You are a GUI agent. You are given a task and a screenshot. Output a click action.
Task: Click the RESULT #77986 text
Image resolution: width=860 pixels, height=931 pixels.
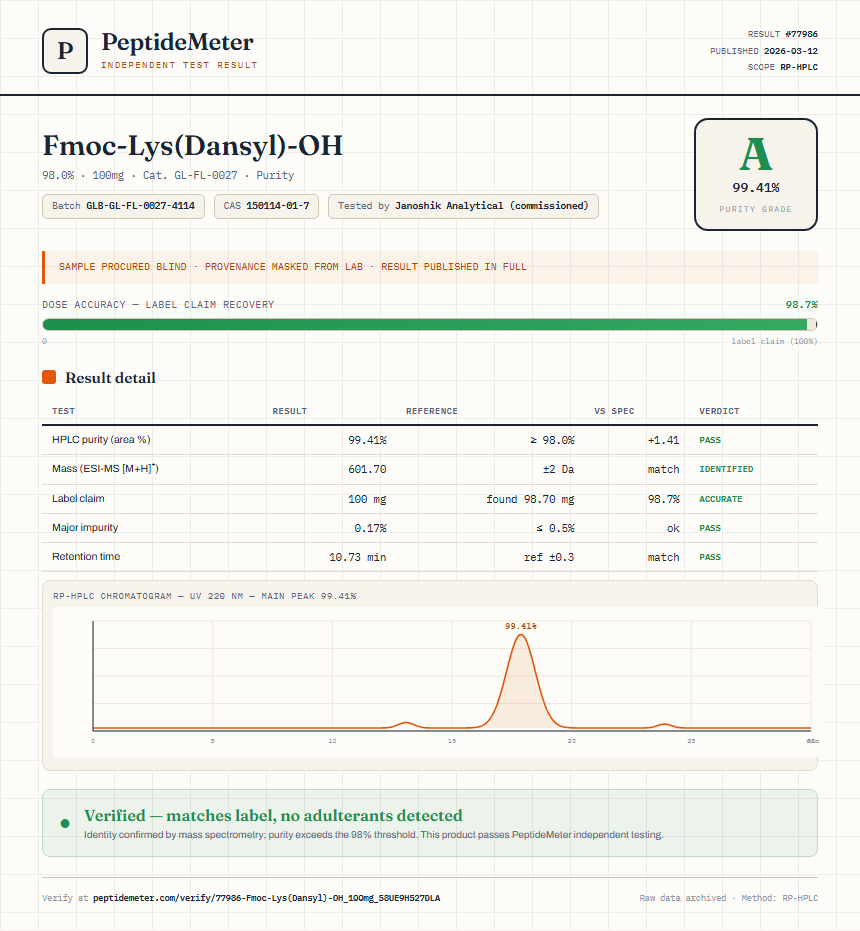tap(782, 34)
